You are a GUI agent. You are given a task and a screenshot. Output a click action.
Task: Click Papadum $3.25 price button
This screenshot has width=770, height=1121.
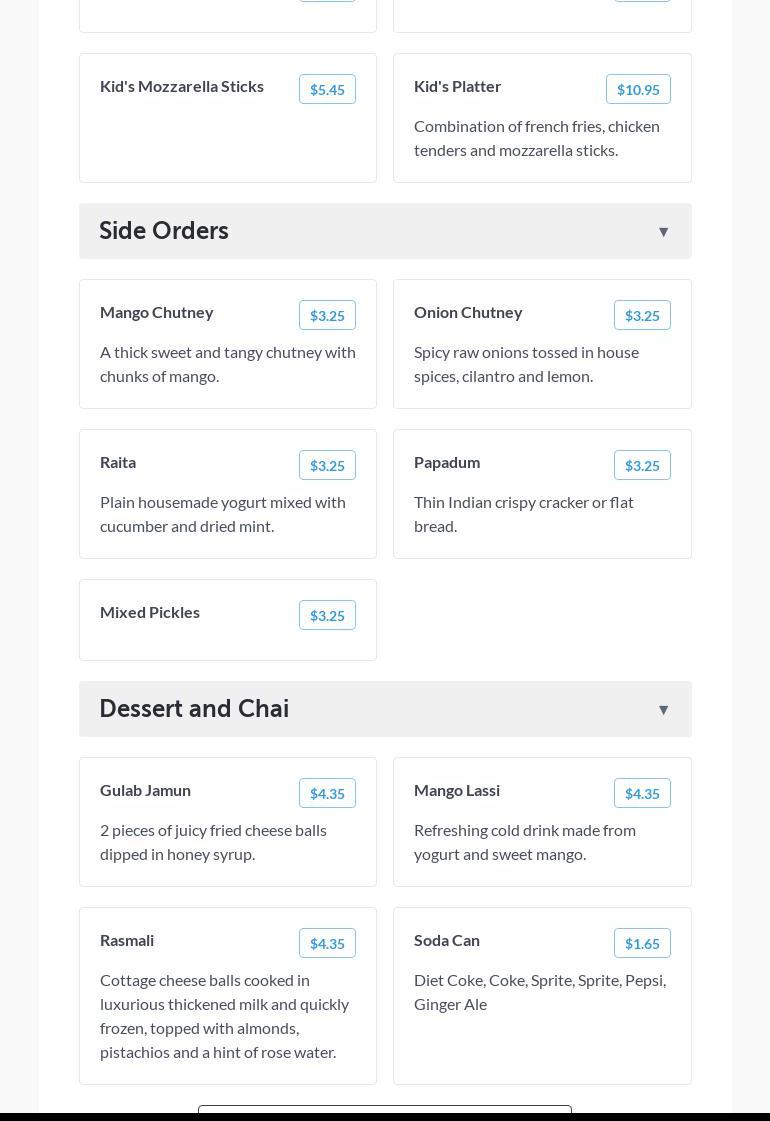point(641,465)
